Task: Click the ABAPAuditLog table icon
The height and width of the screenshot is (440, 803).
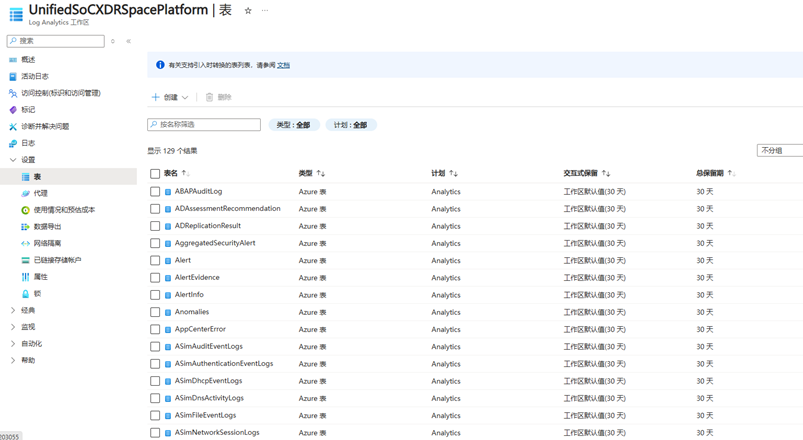Action: (168, 192)
